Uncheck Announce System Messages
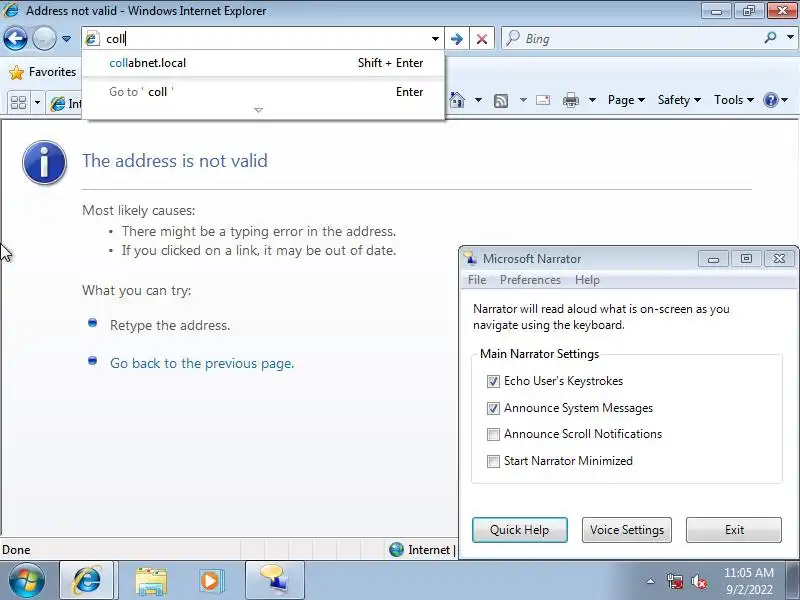Image resolution: width=800 pixels, height=600 pixels. (493, 408)
